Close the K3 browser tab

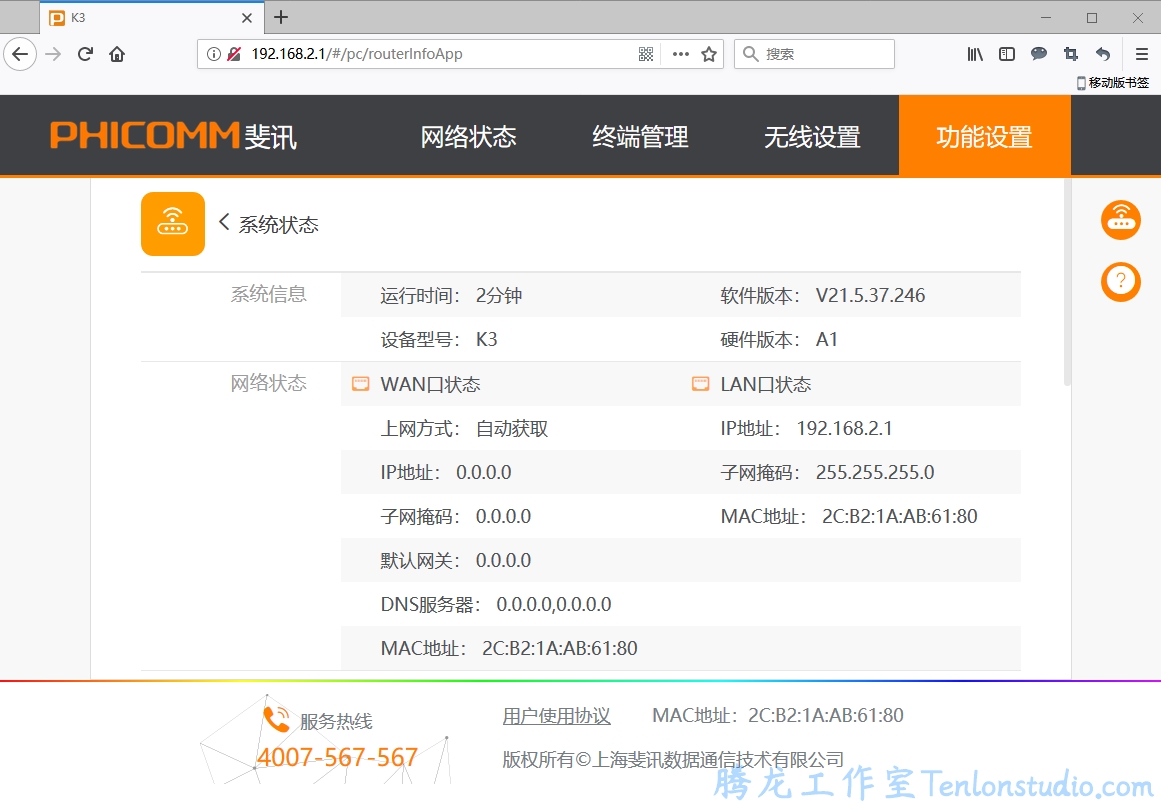[x=247, y=18]
